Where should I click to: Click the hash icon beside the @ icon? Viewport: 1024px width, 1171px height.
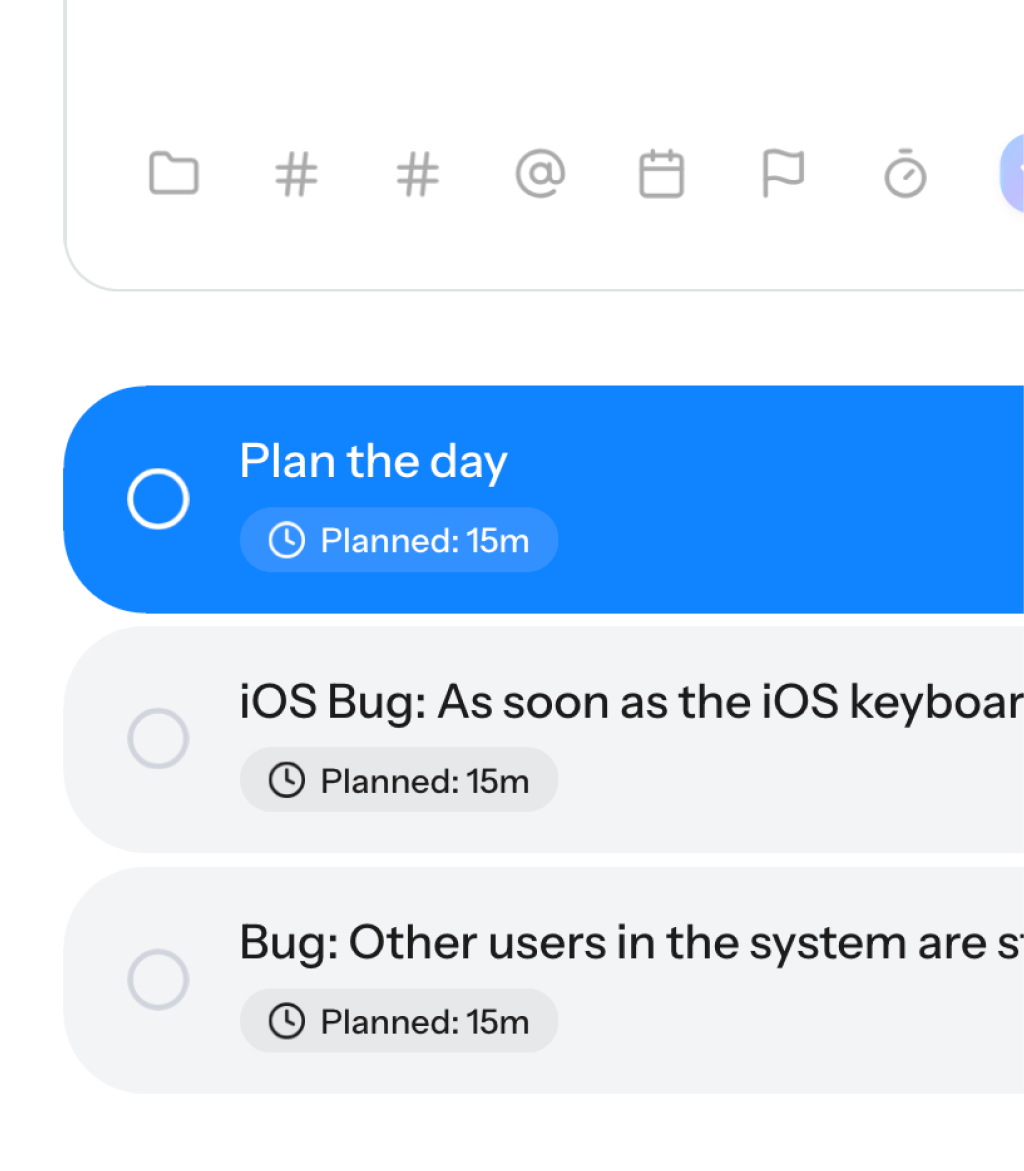[x=418, y=175]
